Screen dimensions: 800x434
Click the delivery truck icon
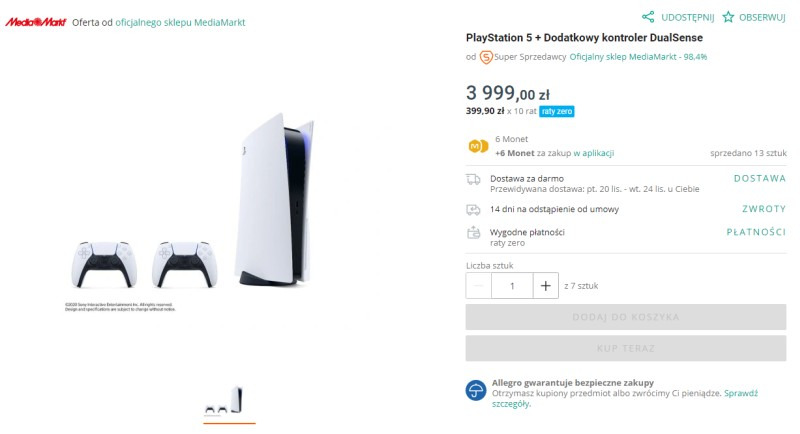[x=474, y=179]
